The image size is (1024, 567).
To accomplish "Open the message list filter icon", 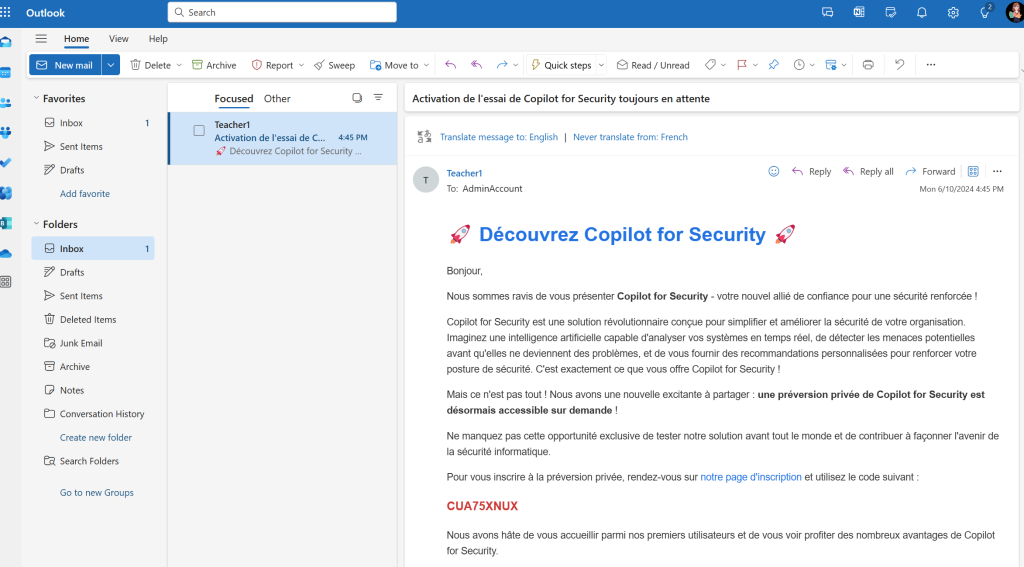I will point(378,97).
